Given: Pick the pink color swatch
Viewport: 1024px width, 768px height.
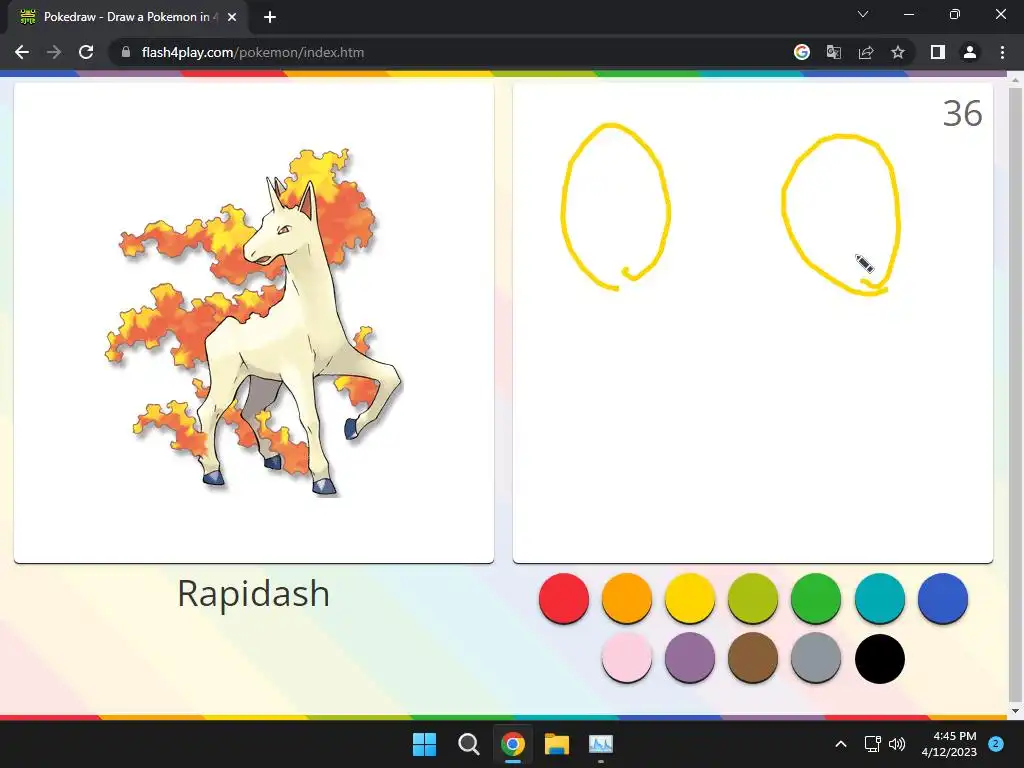Looking at the screenshot, I should click(627, 658).
